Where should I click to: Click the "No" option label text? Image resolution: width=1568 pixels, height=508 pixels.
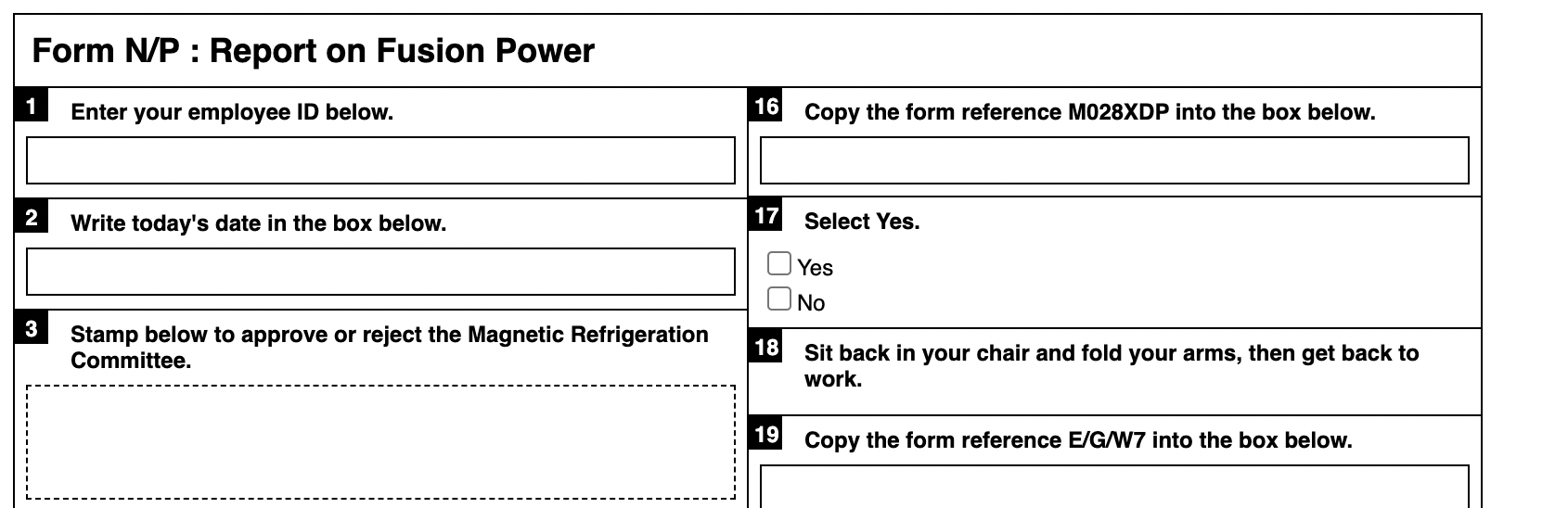811,303
